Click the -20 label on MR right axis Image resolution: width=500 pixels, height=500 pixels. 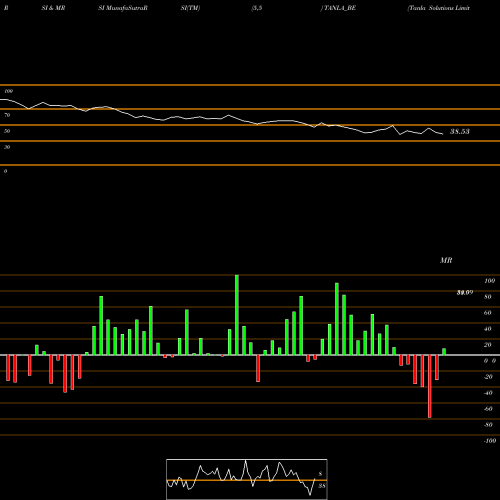tap(488, 377)
